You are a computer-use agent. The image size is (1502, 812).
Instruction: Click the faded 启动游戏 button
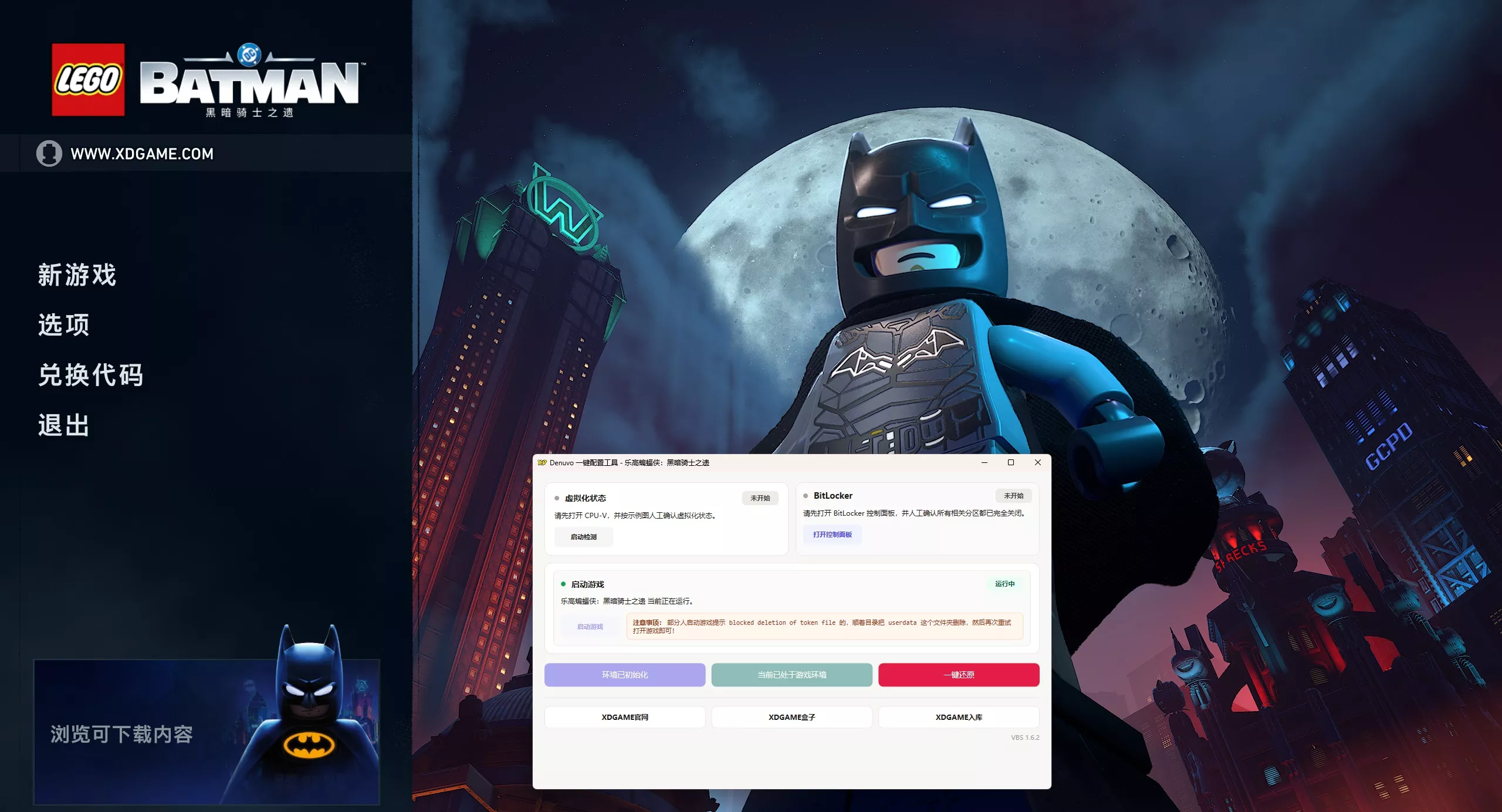(590, 627)
